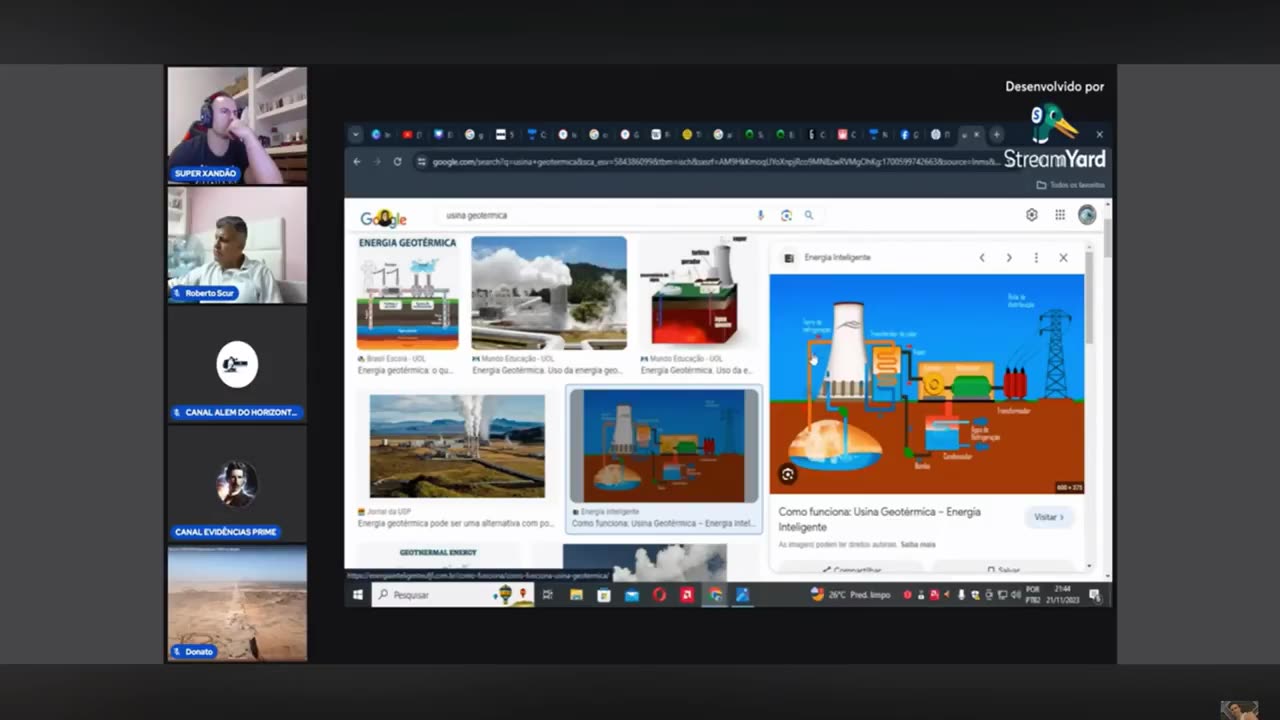Open the Windows Start menu

click(357, 595)
